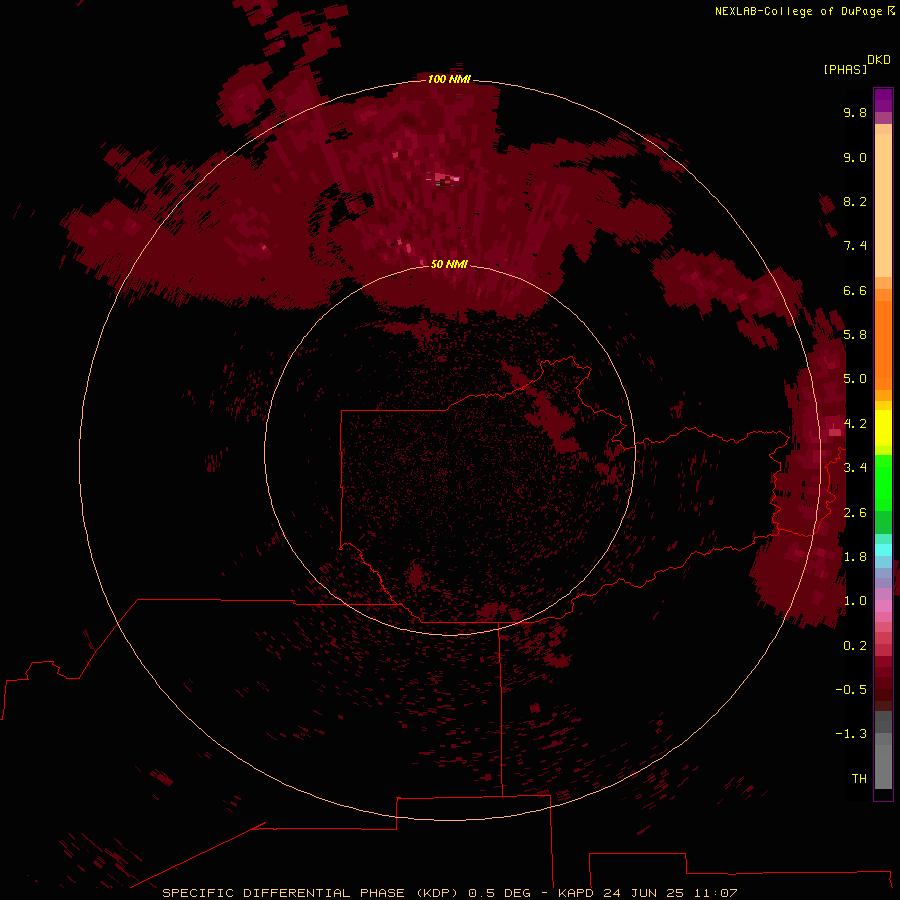Click the NEXLAB-College of DuPage header text
The image size is (900, 900).
798,11
